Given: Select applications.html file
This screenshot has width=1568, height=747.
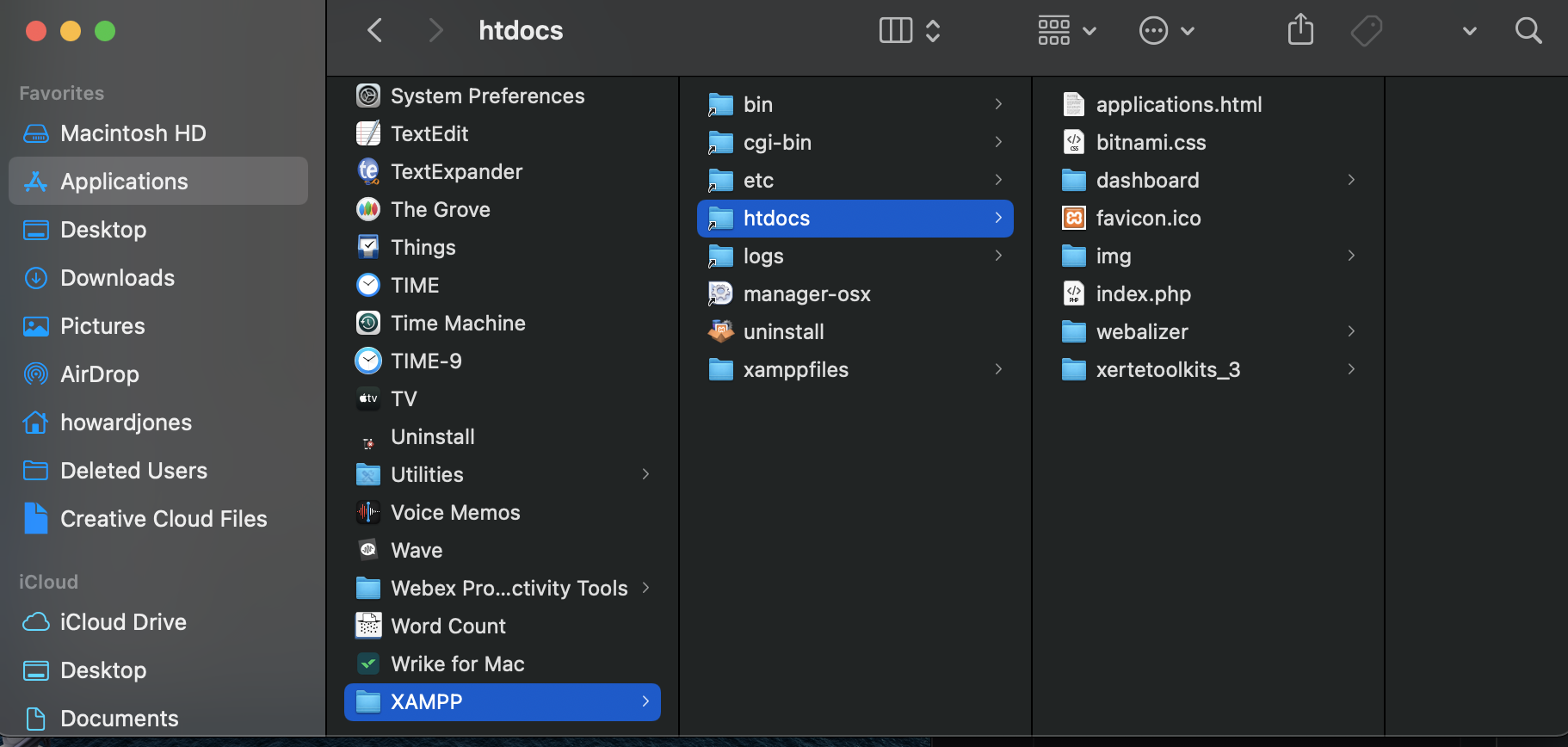Looking at the screenshot, I should 1208,104.
